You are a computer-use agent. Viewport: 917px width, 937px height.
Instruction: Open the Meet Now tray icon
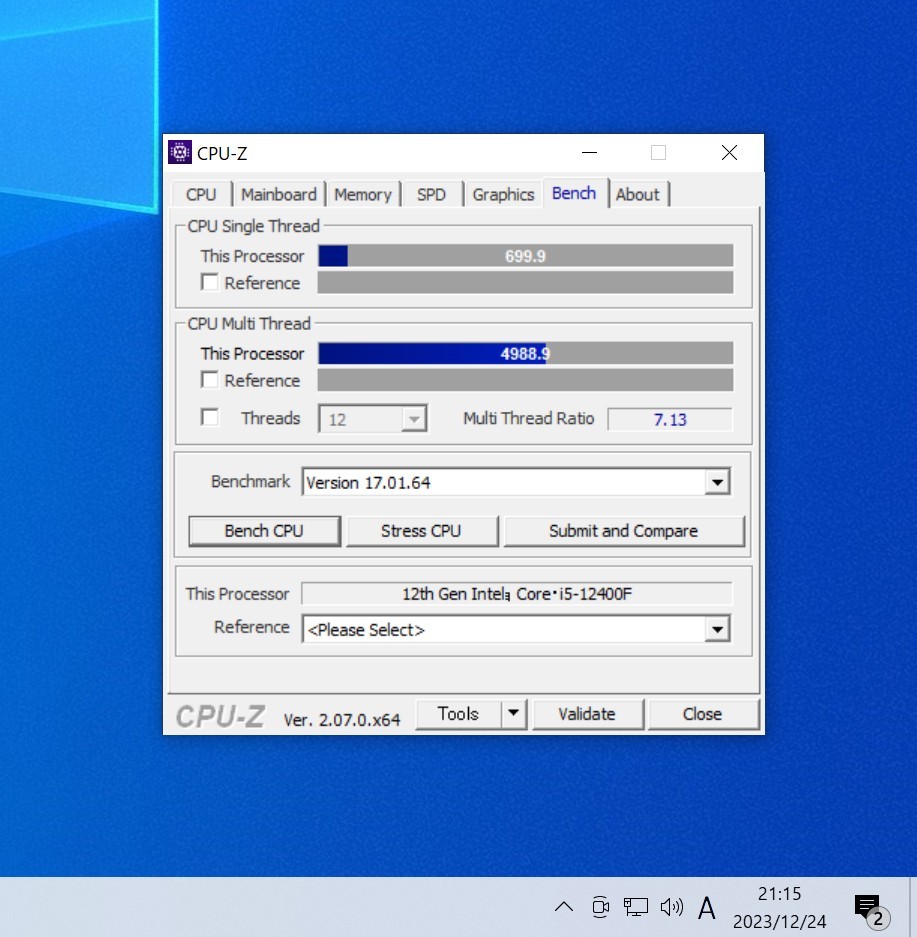600,907
